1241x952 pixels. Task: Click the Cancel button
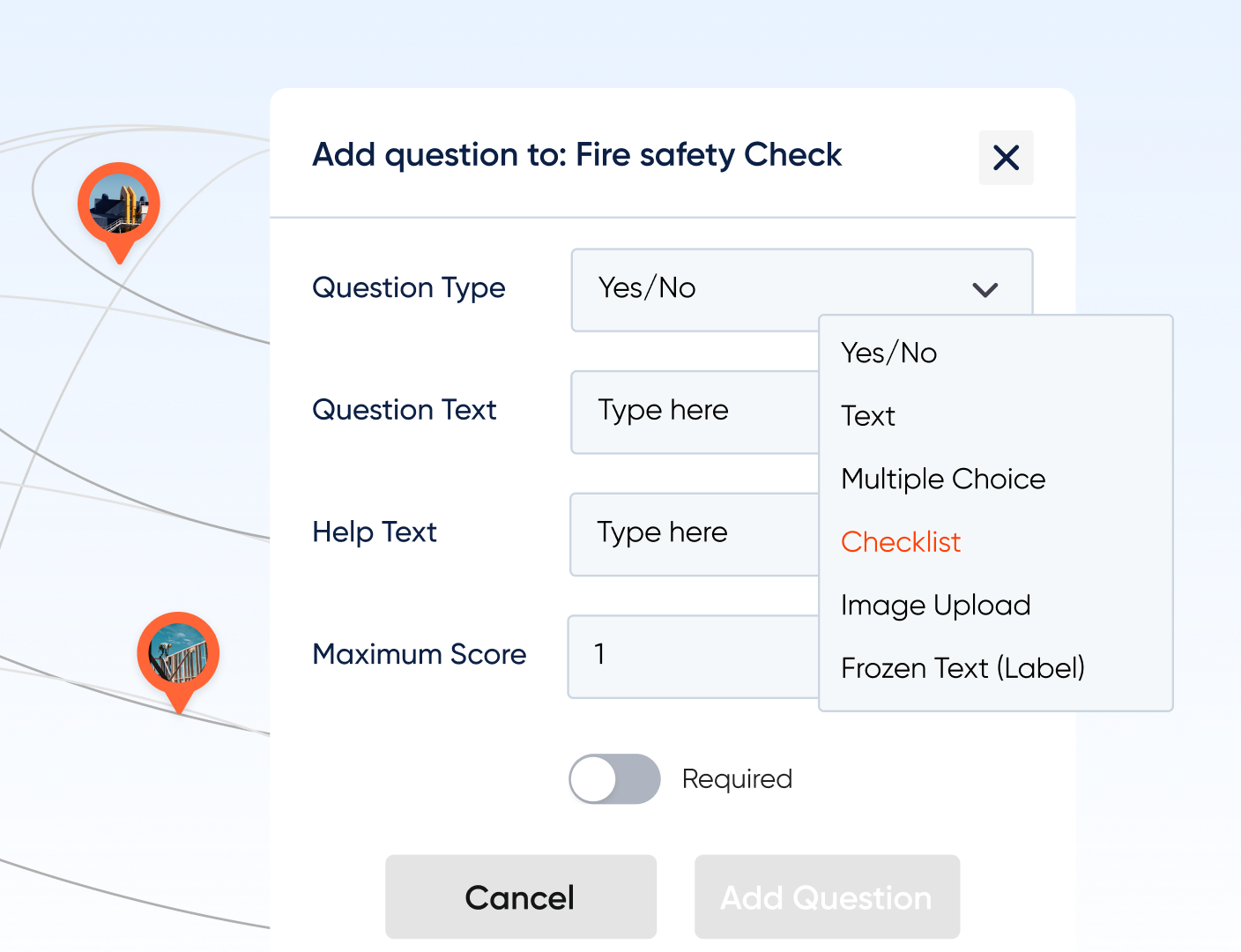[521, 896]
